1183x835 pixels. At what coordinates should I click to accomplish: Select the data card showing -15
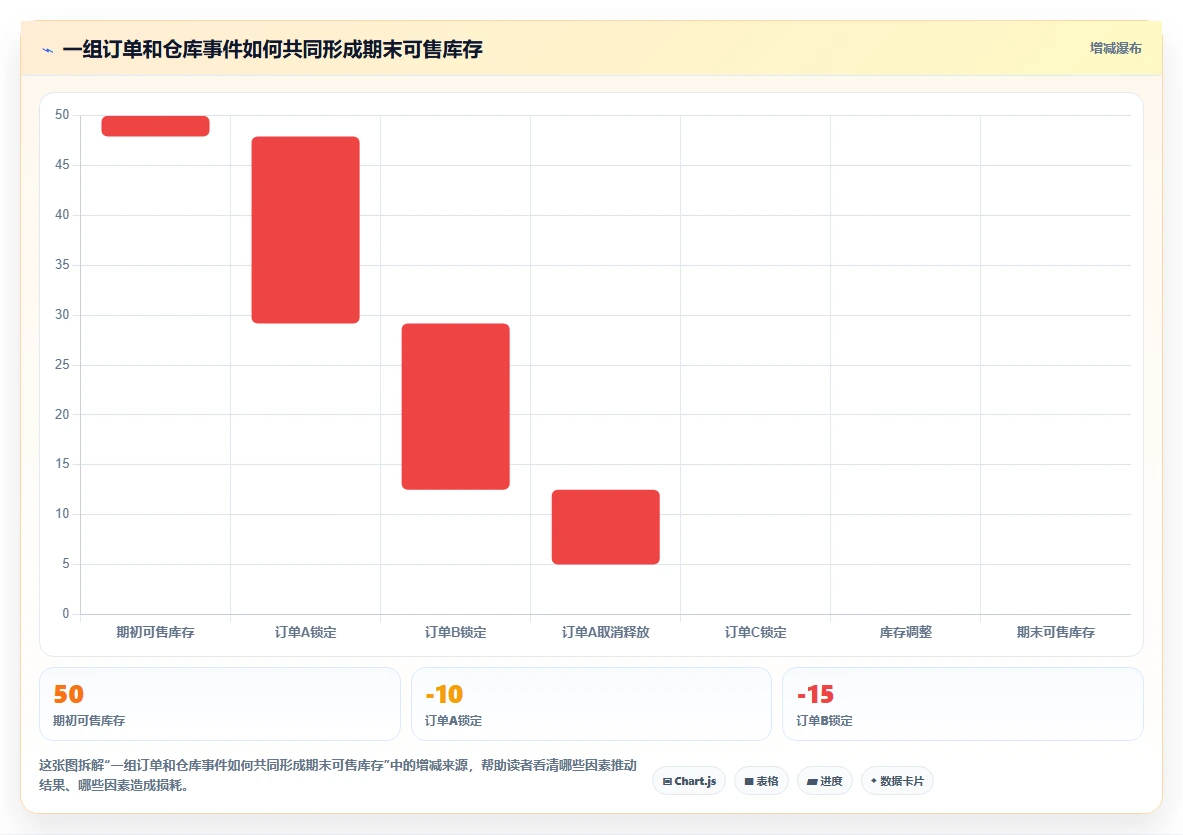963,704
